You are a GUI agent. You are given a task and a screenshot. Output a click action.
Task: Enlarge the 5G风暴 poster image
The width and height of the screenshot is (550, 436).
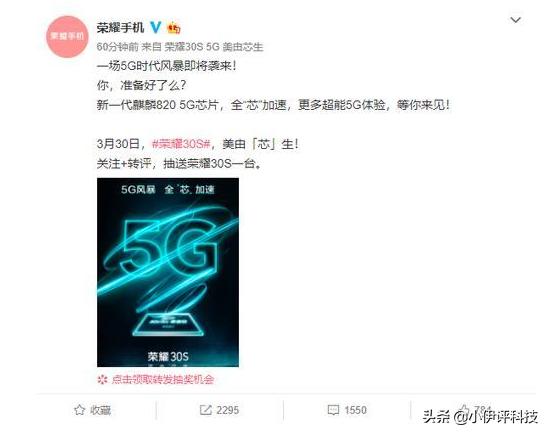pyautogui.click(x=168, y=273)
